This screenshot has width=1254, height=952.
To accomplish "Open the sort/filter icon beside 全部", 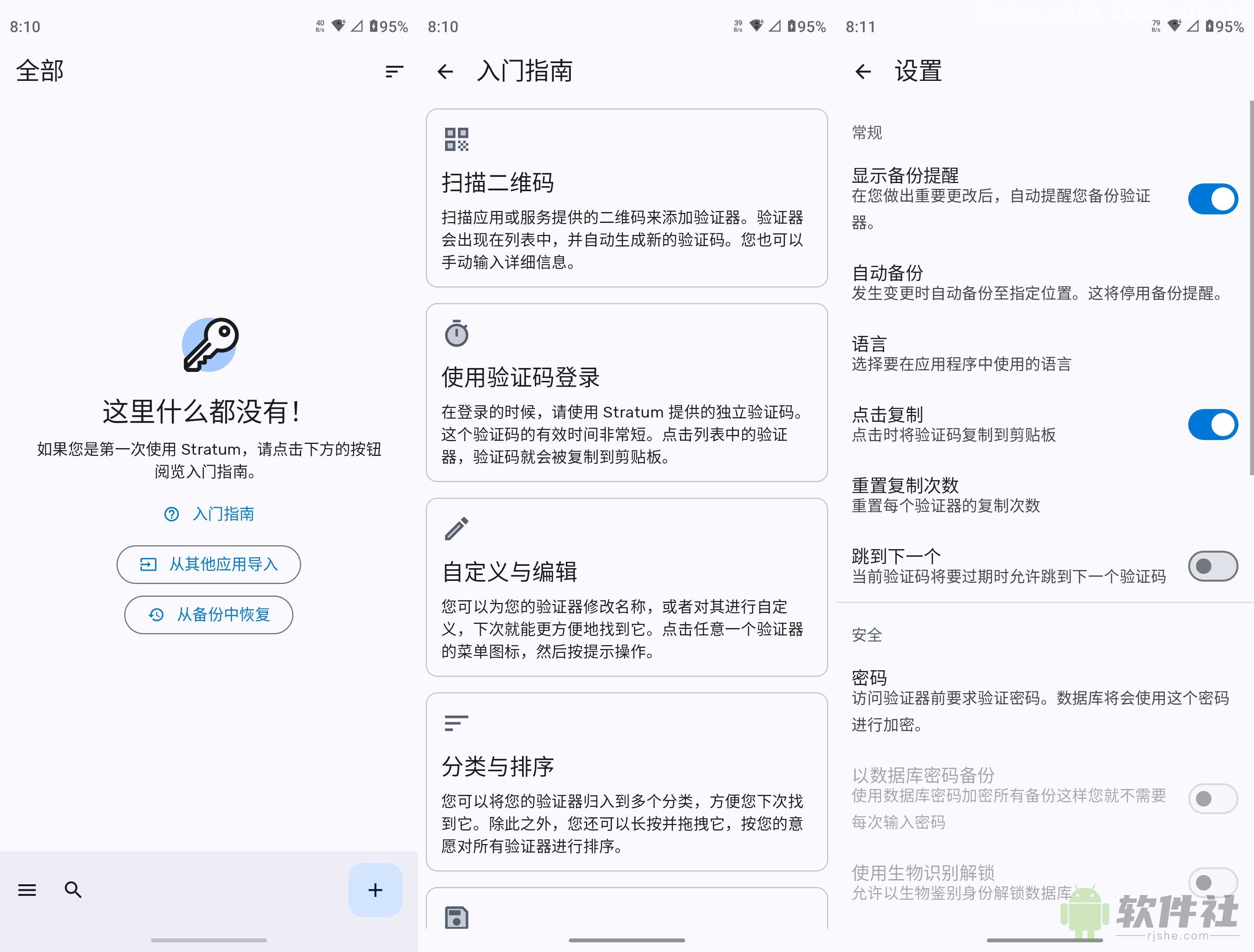I will 394,72.
